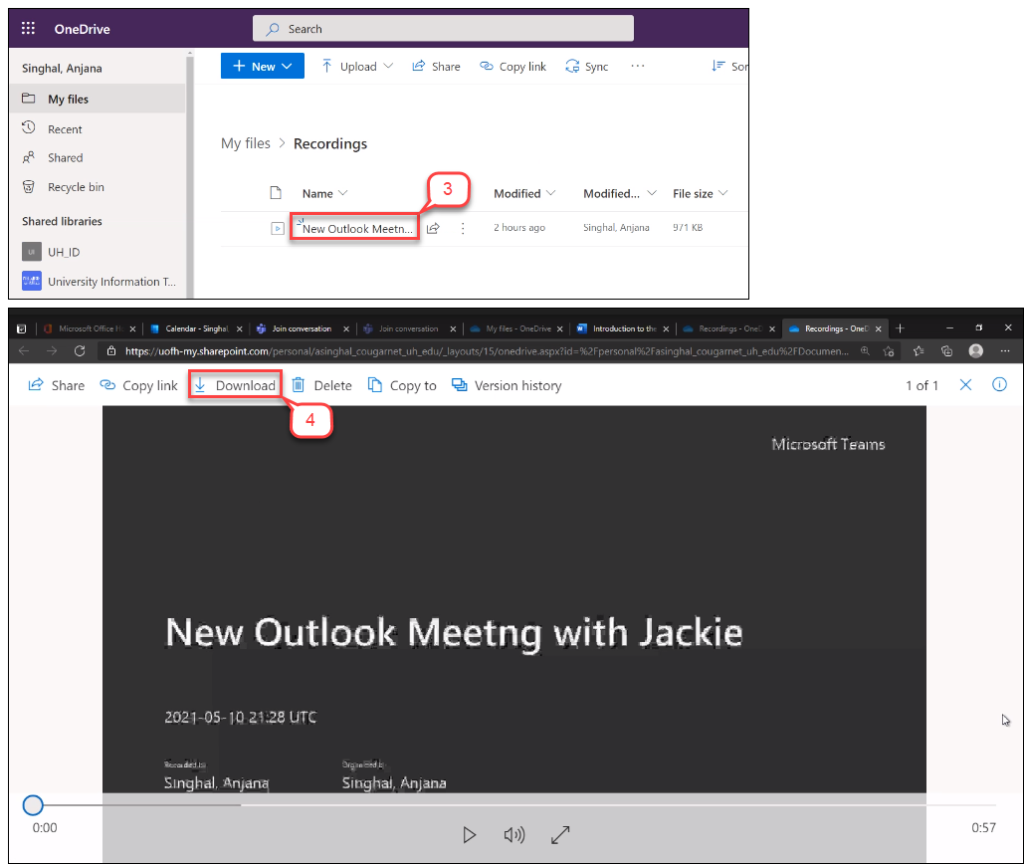Click the Sync icon in OneDrive toolbar
The width and height of the screenshot is (1024, 864).
coord(586,66)
